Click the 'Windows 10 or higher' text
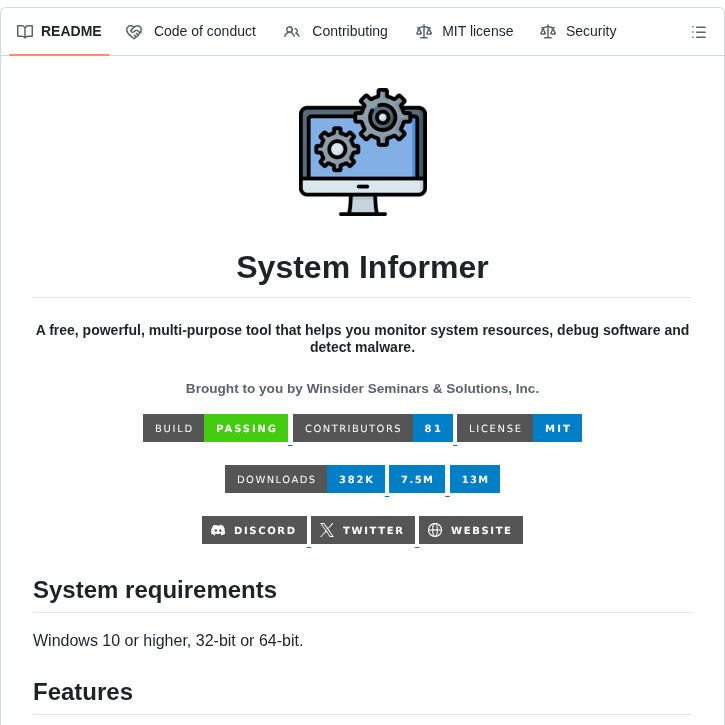The height and width of the screenshot is (725, 725). point(168,641)
